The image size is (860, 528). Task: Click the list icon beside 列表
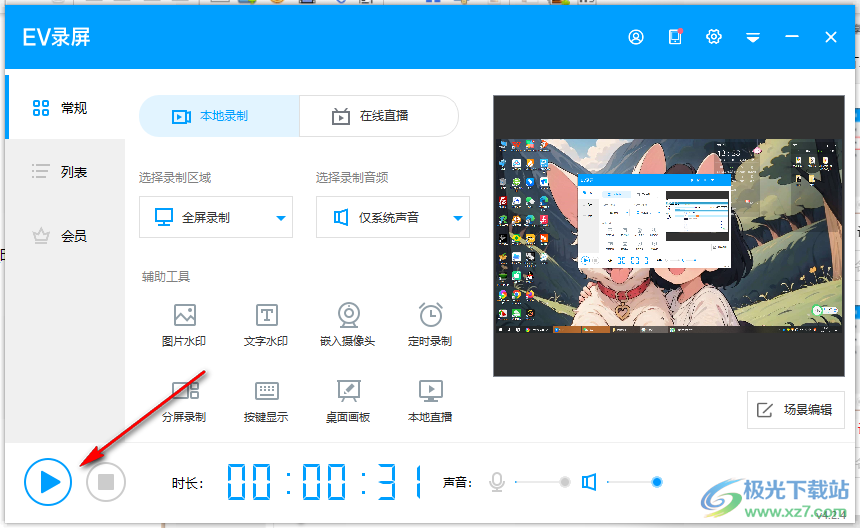(41, 172)
